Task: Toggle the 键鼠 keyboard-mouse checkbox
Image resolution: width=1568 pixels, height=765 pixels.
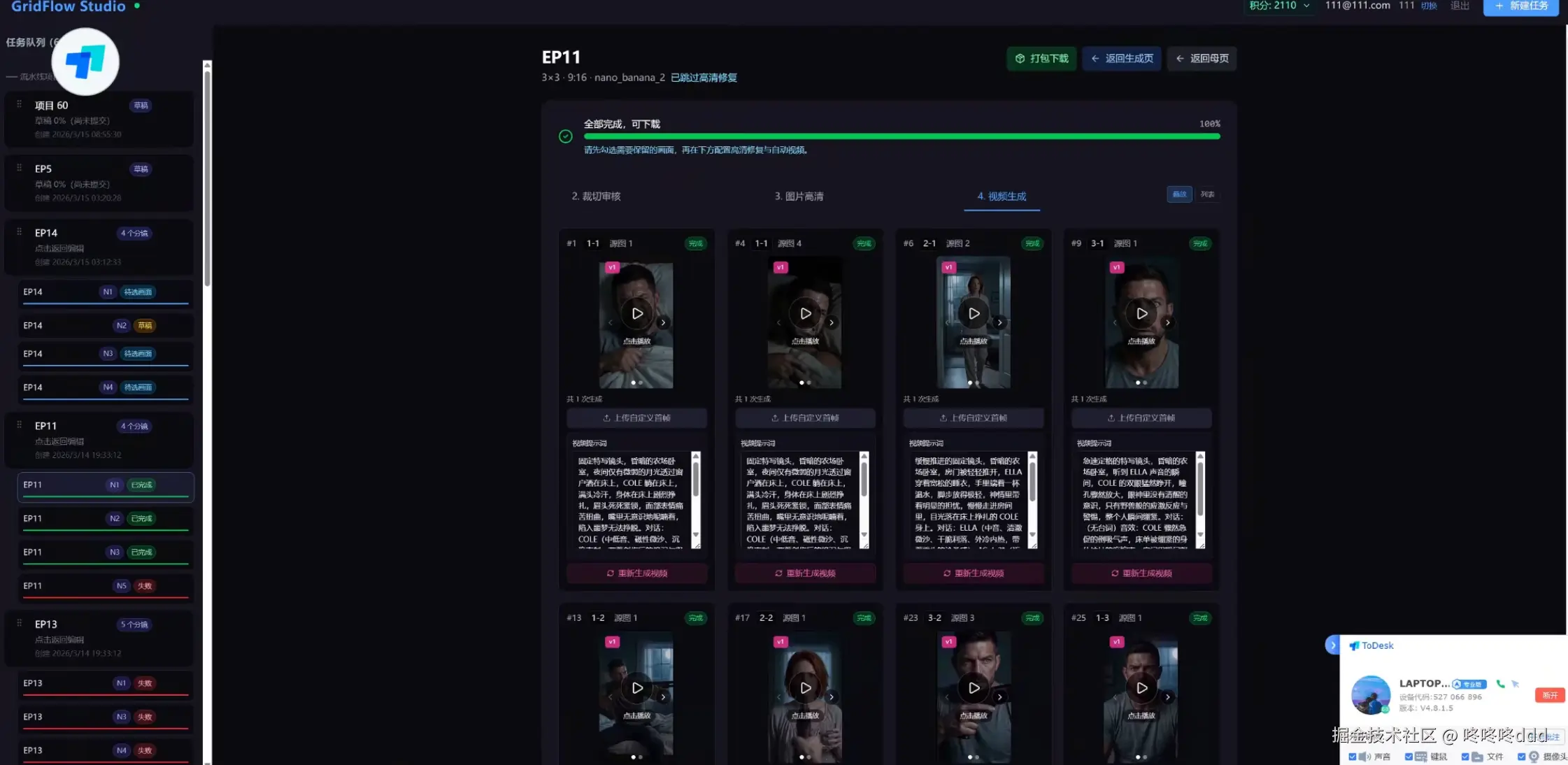Action: 1409,757
